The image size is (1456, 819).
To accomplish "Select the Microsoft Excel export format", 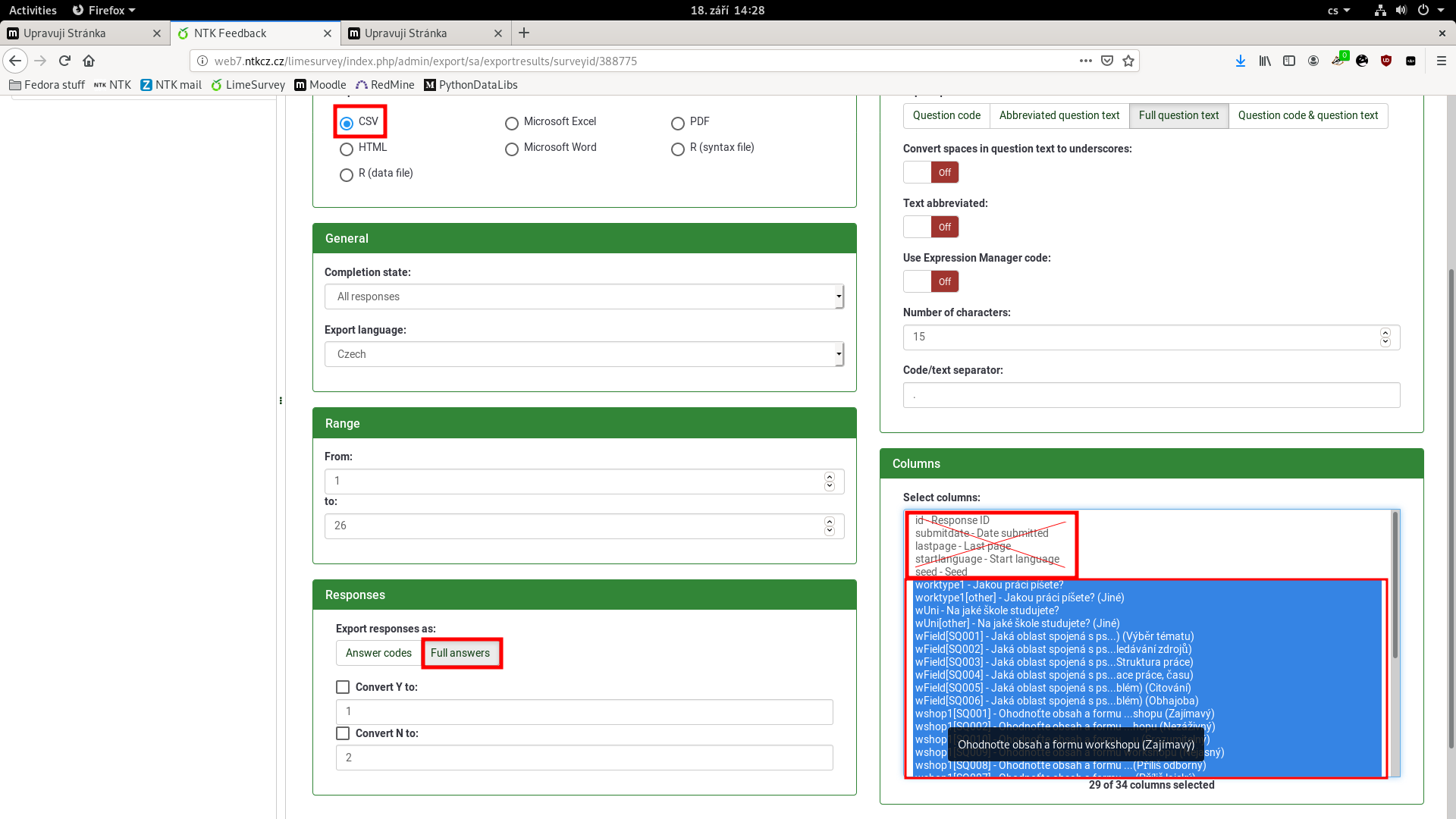I will click(512, 124).
